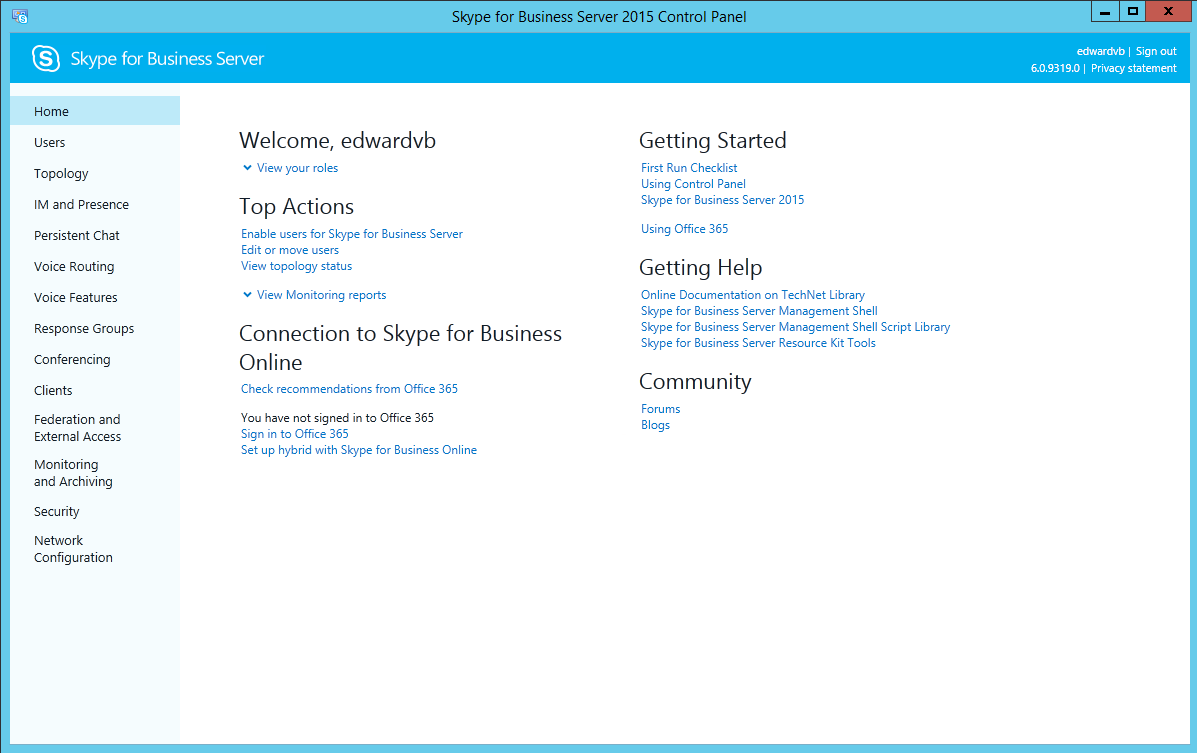Image resolution: width=1197 pixels, height=753 pixels.
Task: Click the version number 6.0.9319.0
Action: (x=1055, y=68)
